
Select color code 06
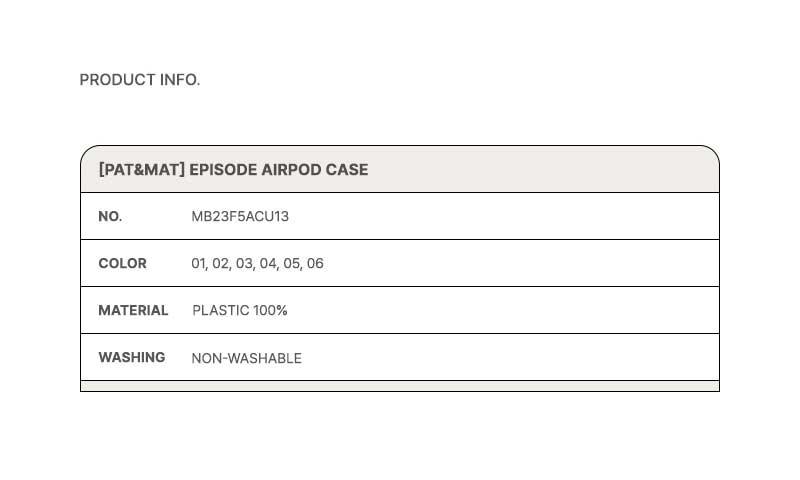coord(315,264)
